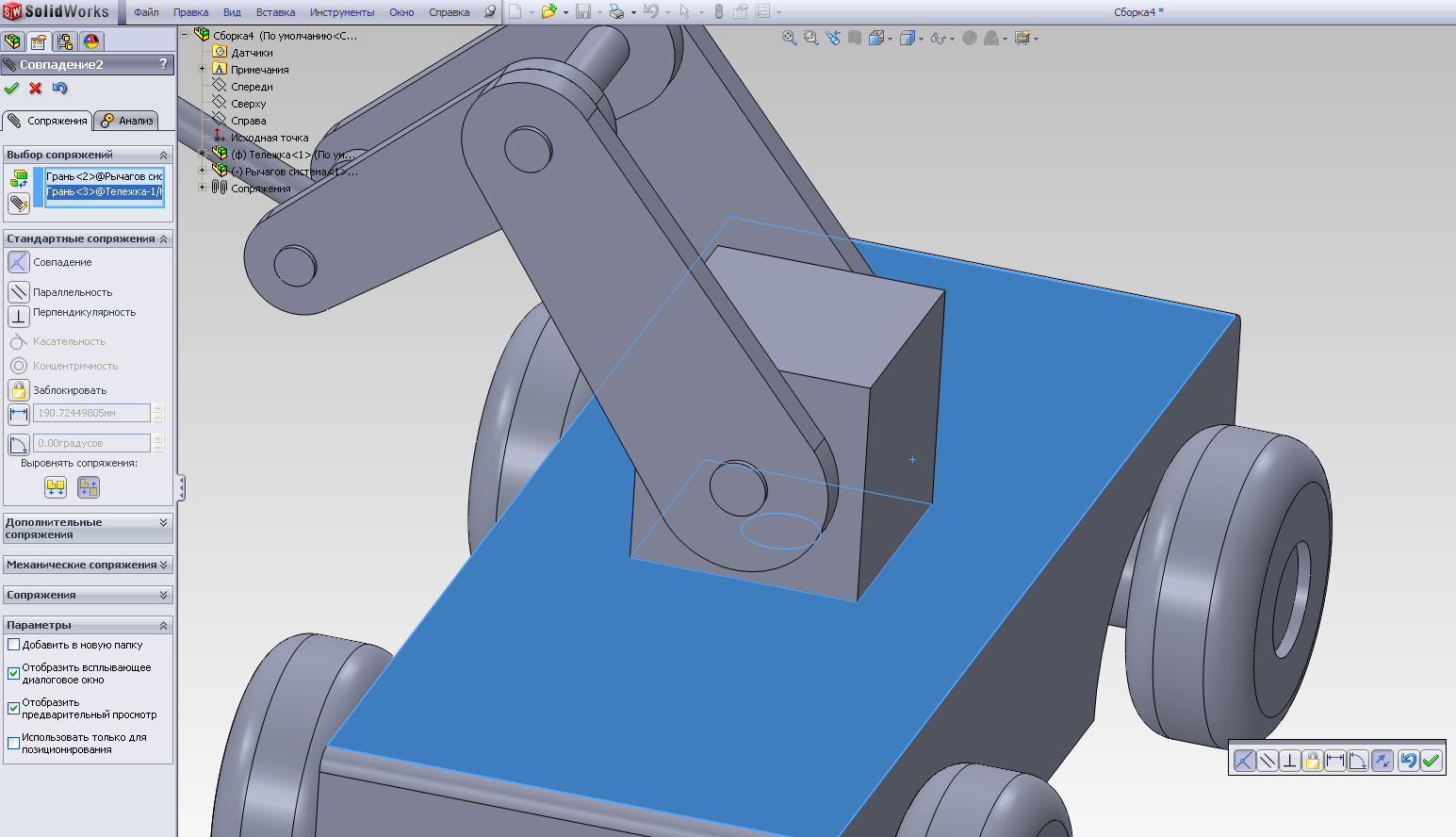
Task: Click the Print icon in top toolbar
Action: 616,12
